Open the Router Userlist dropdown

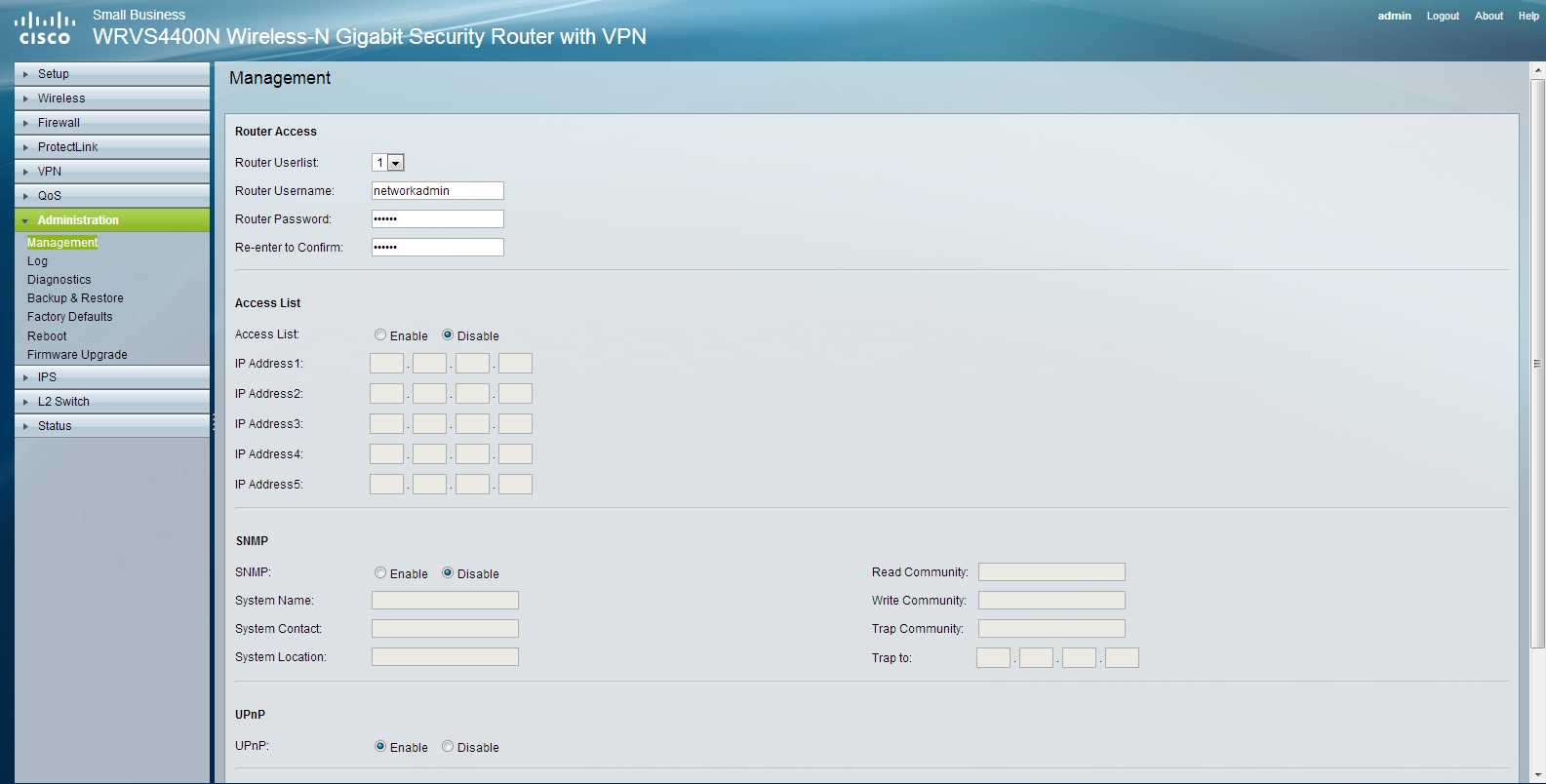387,163
